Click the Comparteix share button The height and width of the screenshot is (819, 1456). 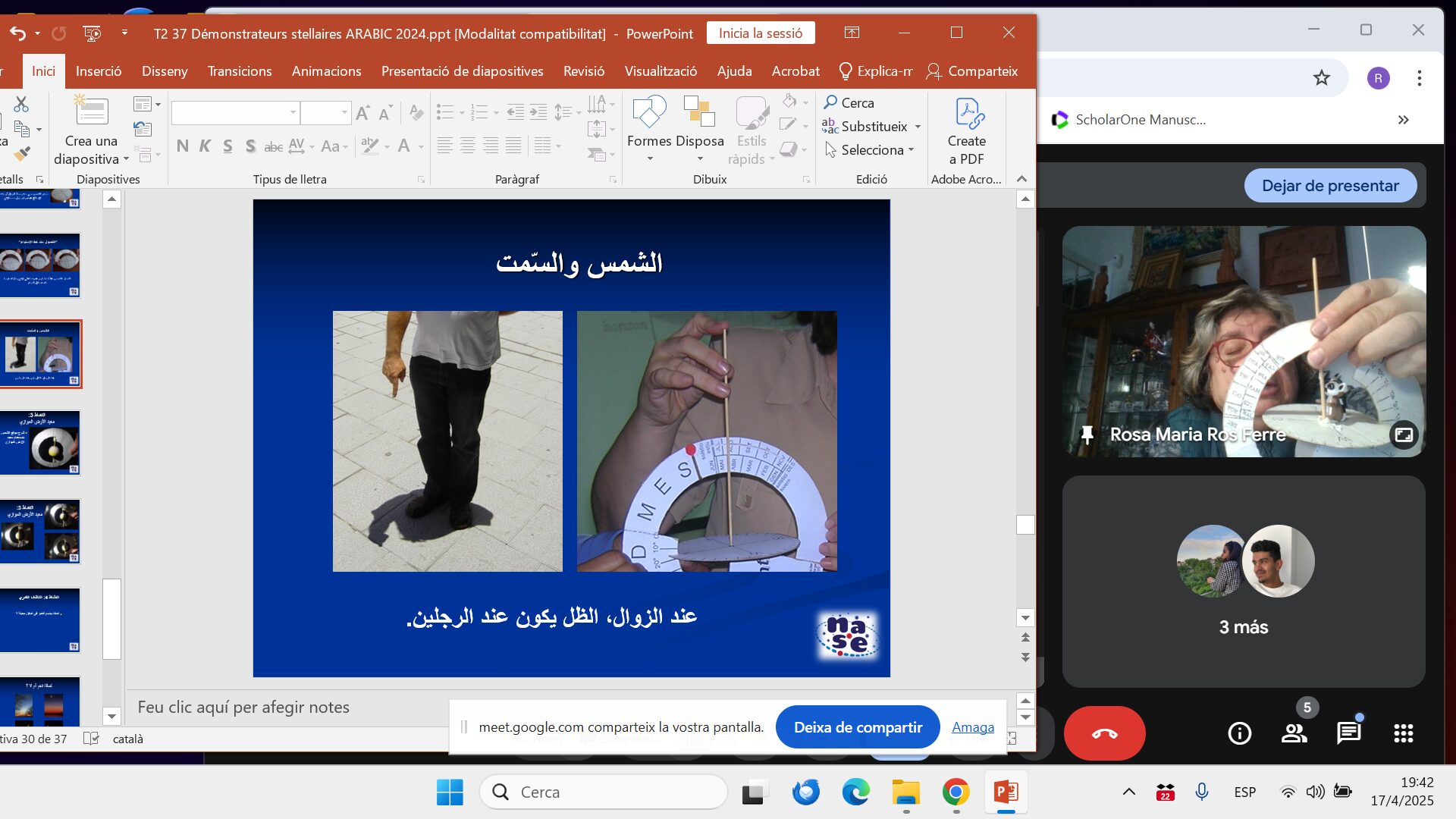[x=972, y=71]
